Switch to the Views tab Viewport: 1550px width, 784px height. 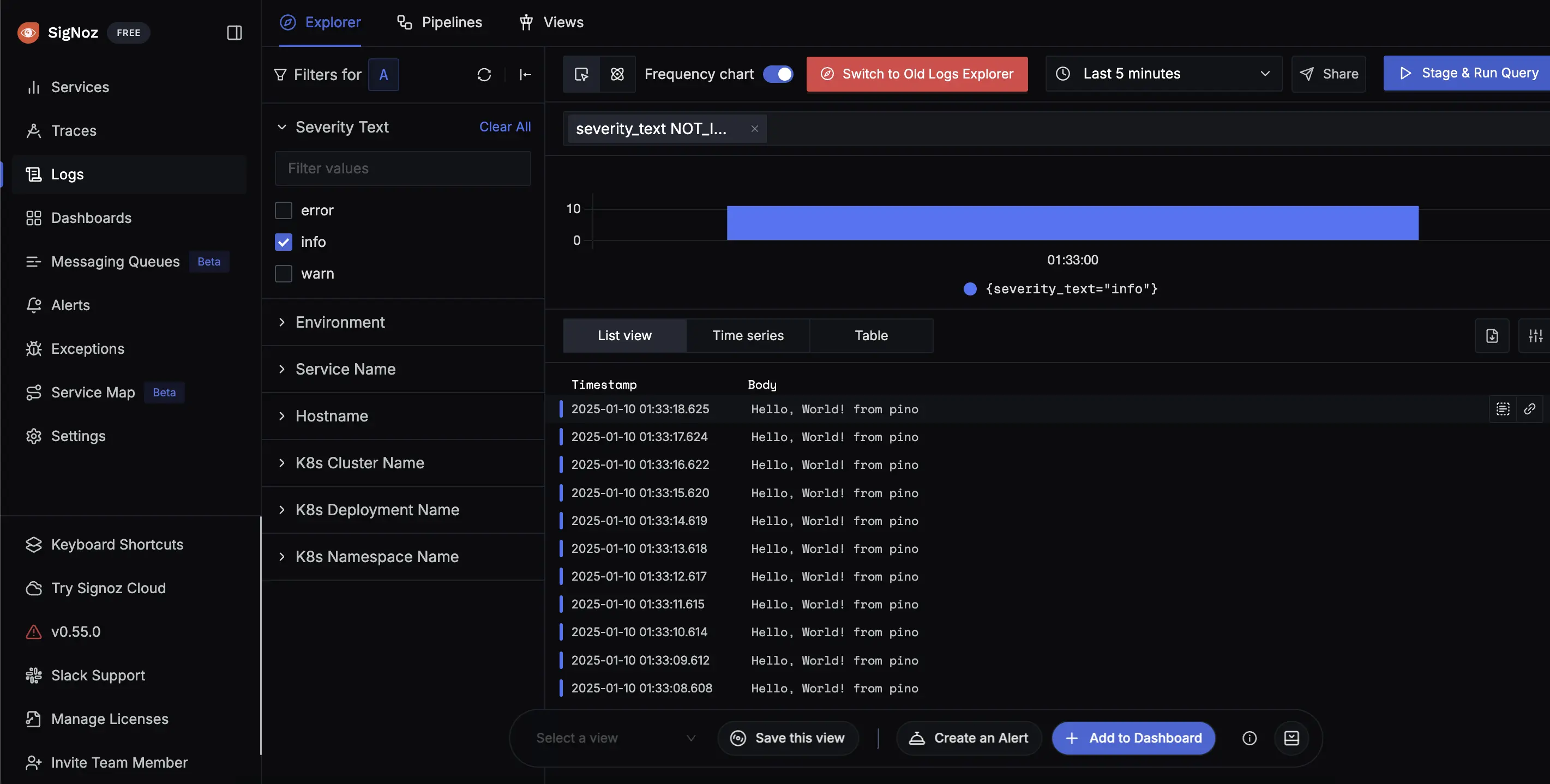point(551,23)
